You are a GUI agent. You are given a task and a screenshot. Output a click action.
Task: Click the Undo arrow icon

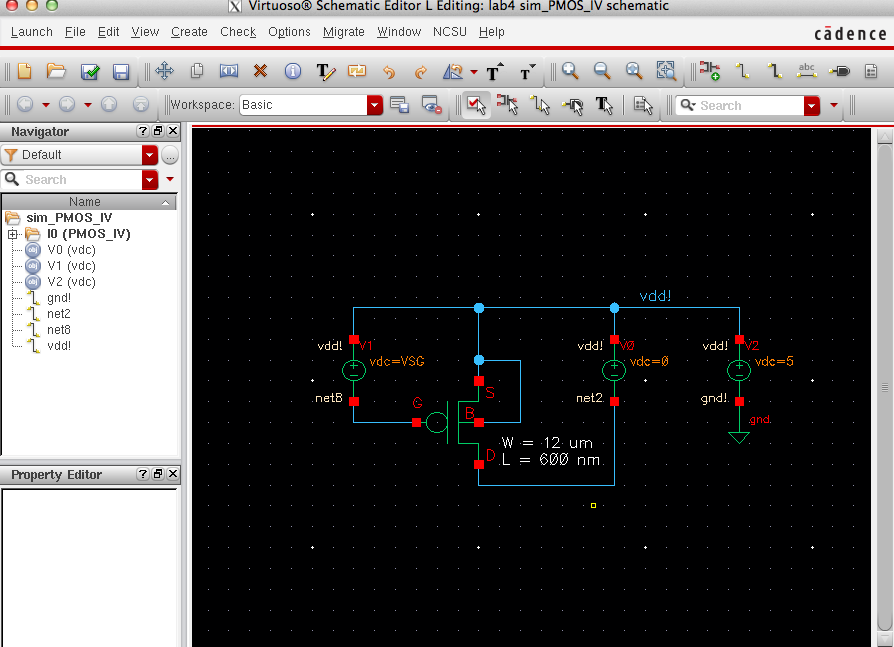point(389,72)
